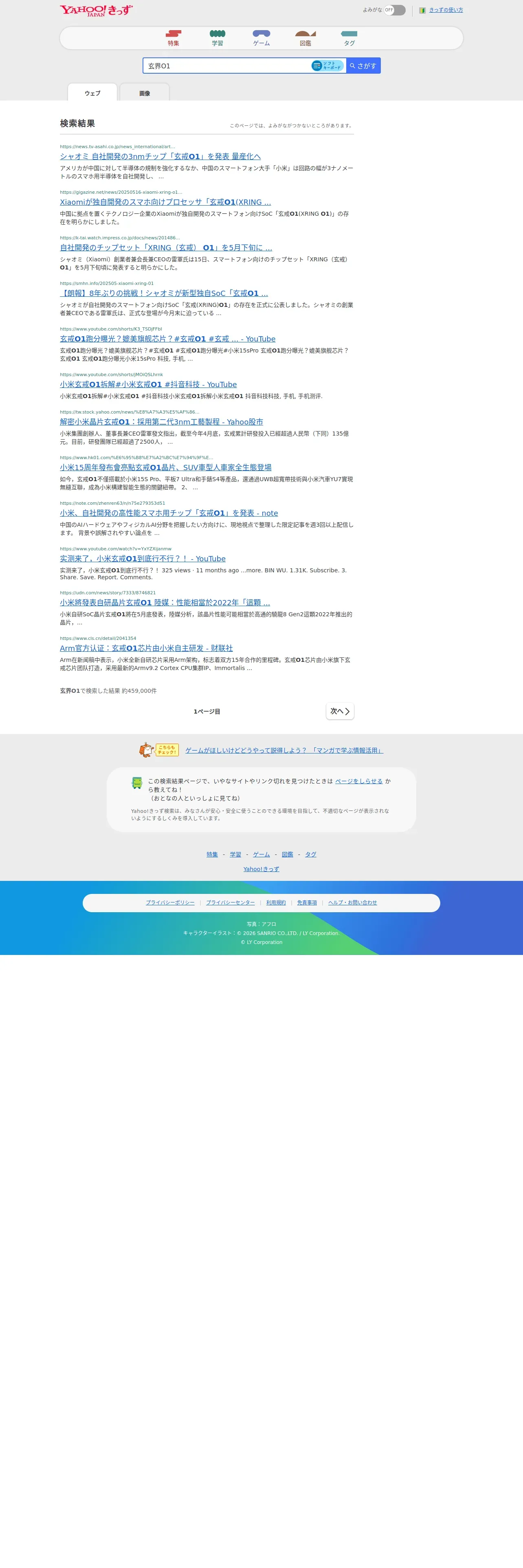Open the プライバシーセンター link
The image size is (523, 1568).
click(230, 903)
